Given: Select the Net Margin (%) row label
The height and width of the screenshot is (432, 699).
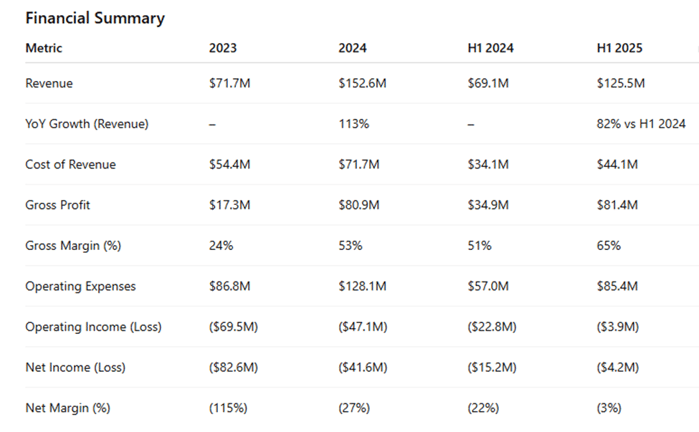Looking at the screenshot, I should pyautogui.click(x=65, y=408).
